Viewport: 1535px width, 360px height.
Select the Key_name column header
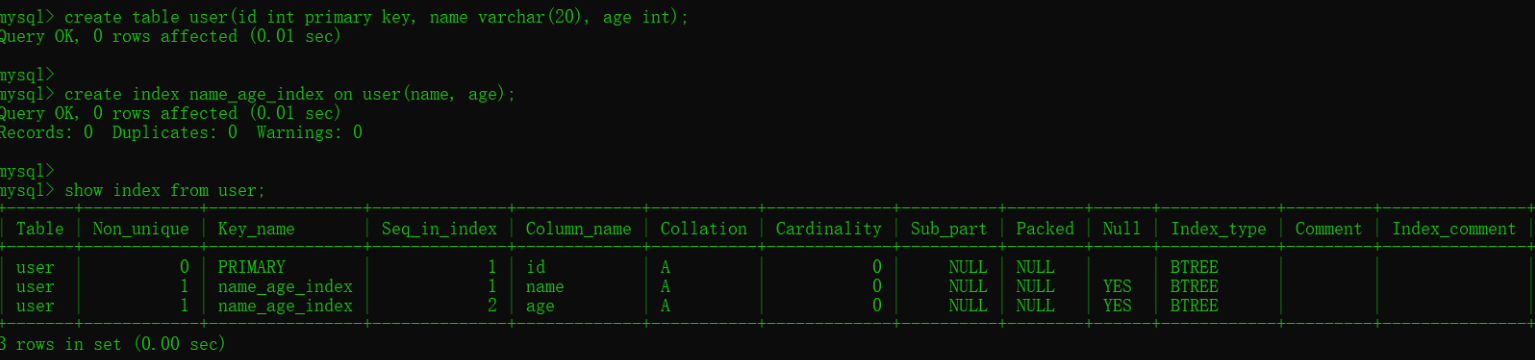(x=256, y=229)
